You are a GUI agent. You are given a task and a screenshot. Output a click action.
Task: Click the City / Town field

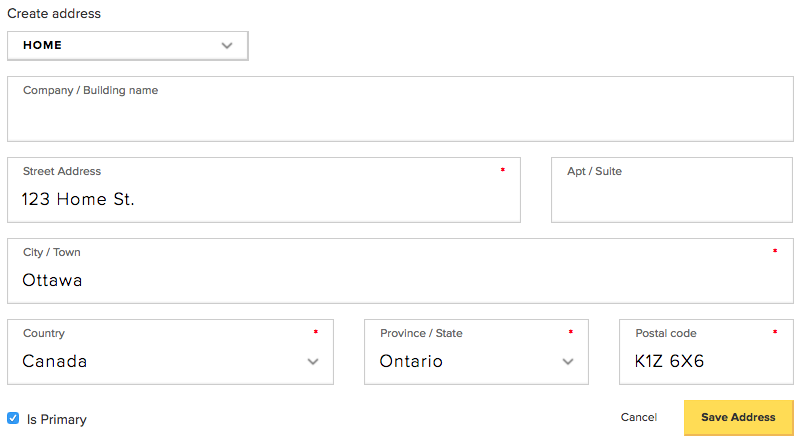coord(400,271)
